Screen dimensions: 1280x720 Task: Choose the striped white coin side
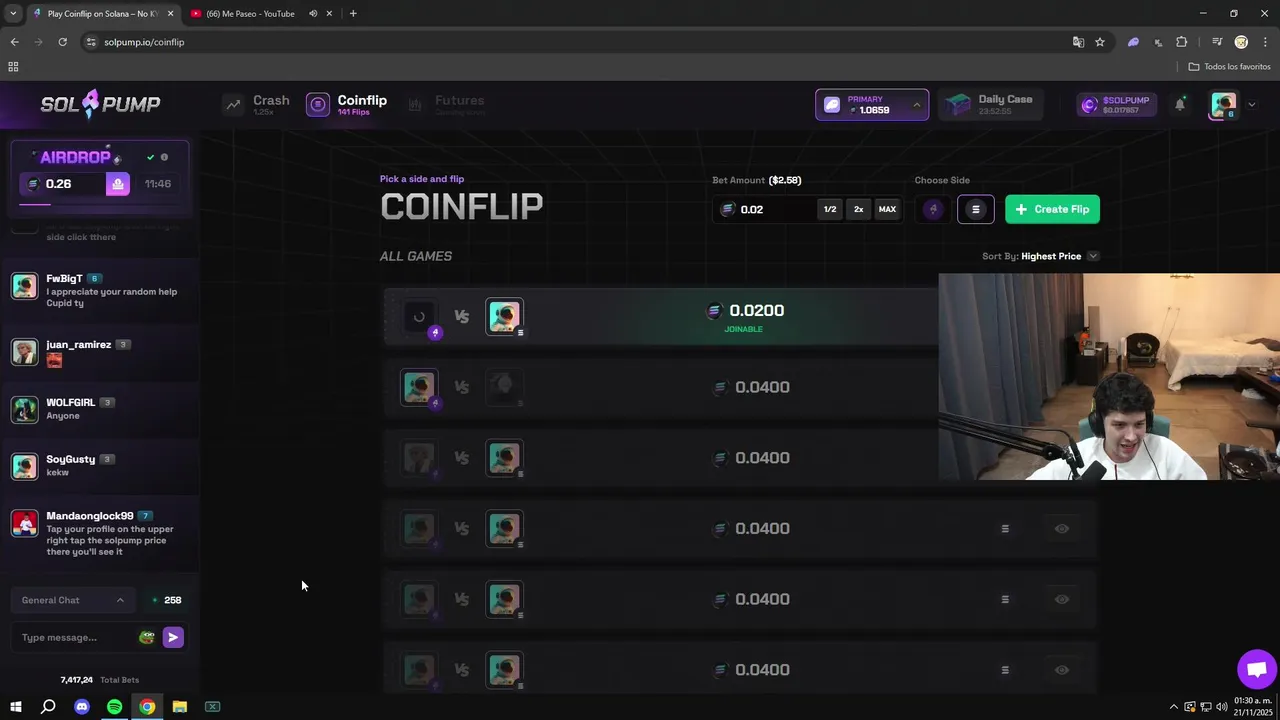pos(976,209)
